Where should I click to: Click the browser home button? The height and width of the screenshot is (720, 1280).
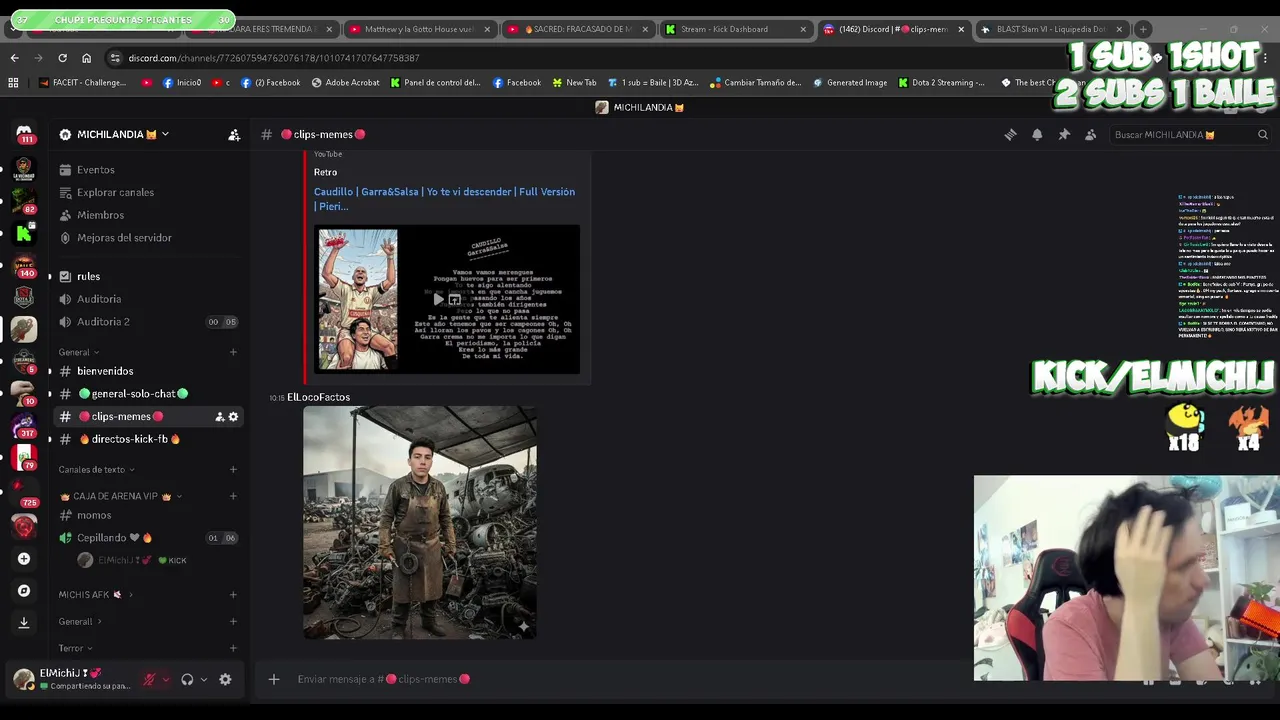tap(86, 58)
